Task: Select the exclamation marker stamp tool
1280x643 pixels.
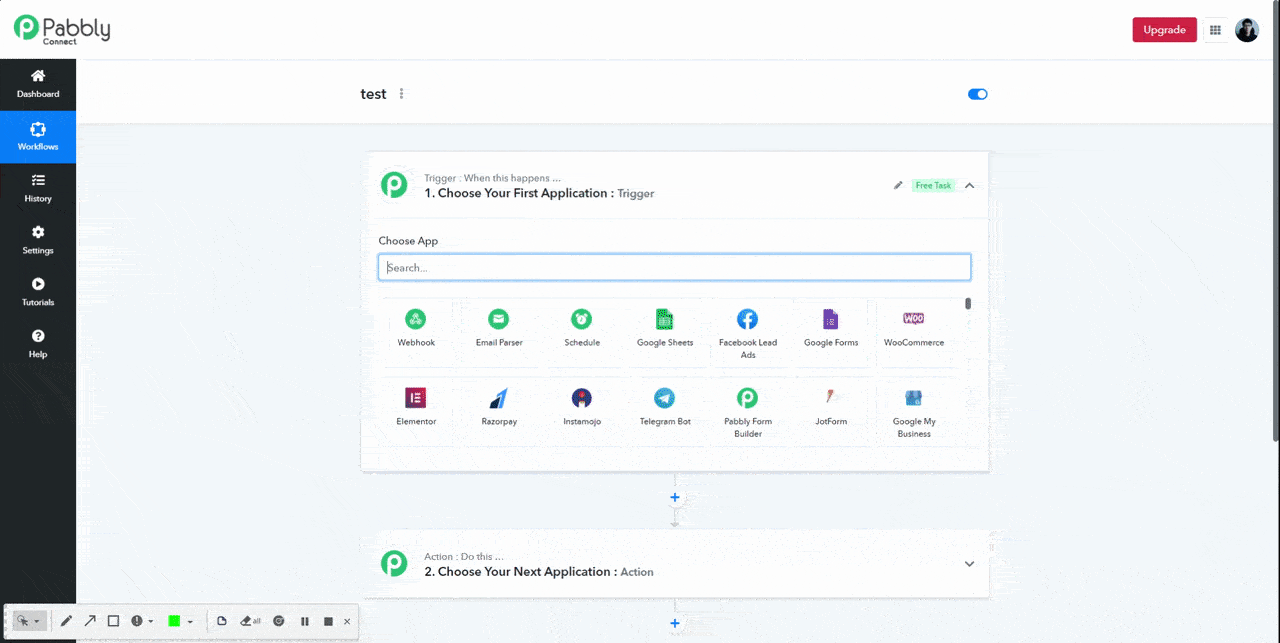Action: [x=137, y=621]
